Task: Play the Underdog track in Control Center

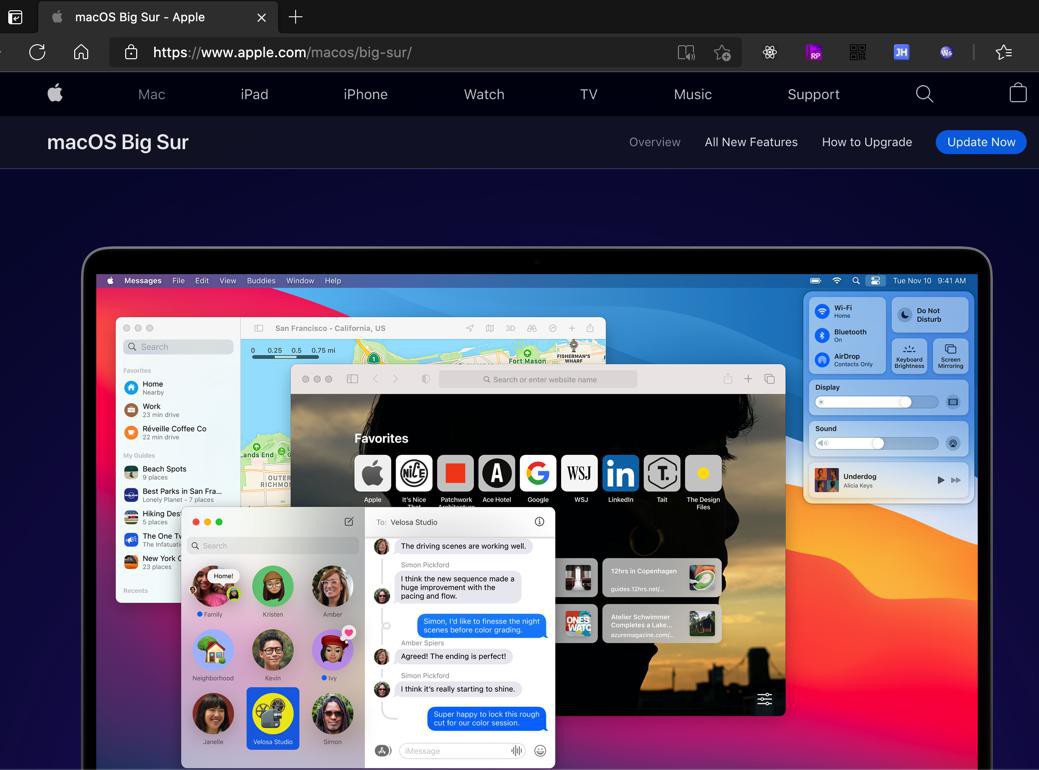Action: 940,480
